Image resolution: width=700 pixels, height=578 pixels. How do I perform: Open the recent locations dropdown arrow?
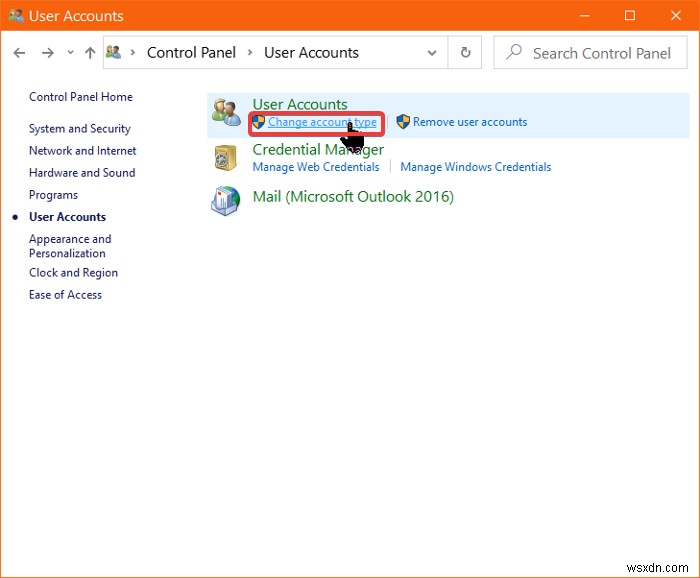[x=70, y=53]
